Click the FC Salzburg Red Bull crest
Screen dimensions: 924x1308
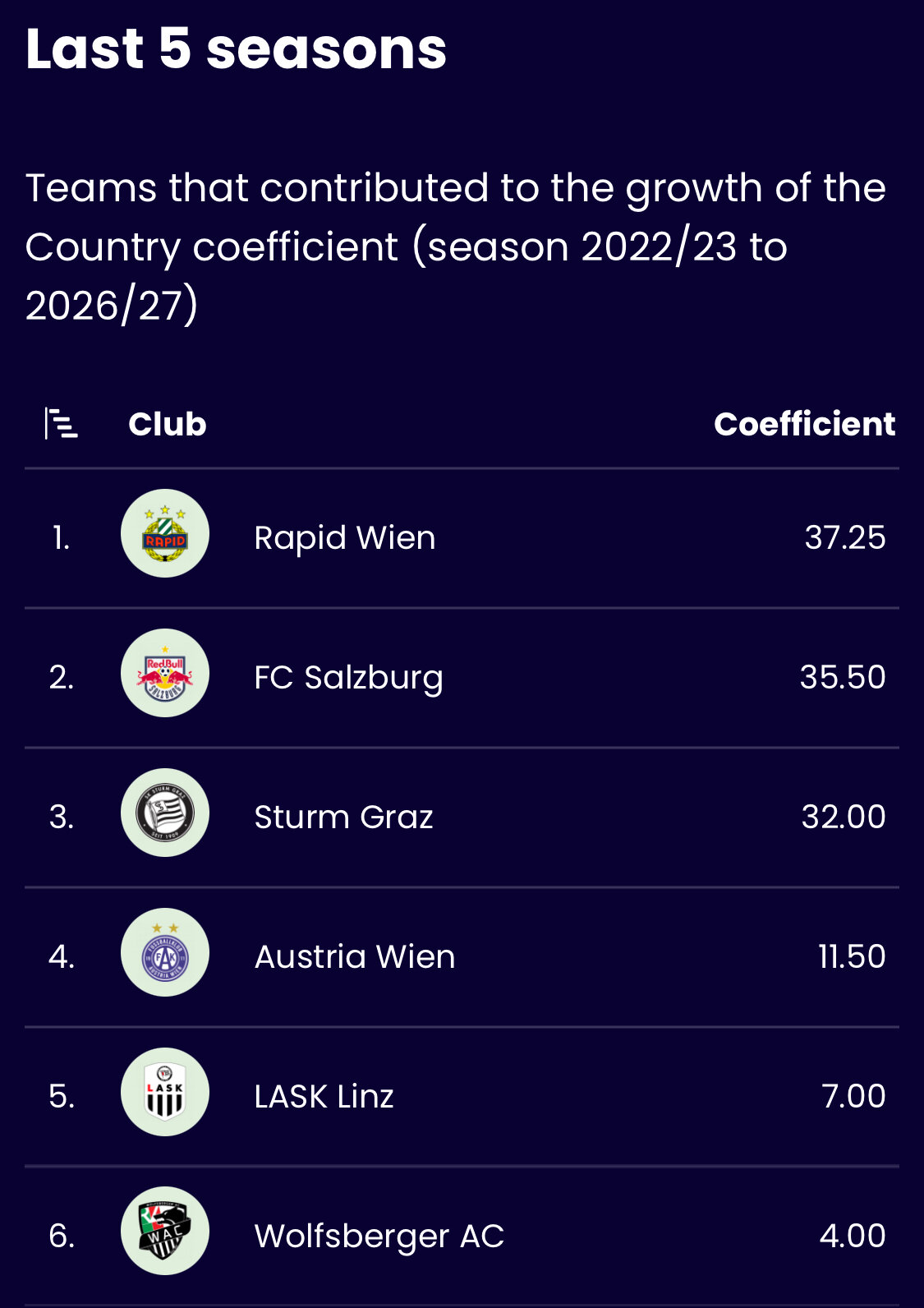165,673
